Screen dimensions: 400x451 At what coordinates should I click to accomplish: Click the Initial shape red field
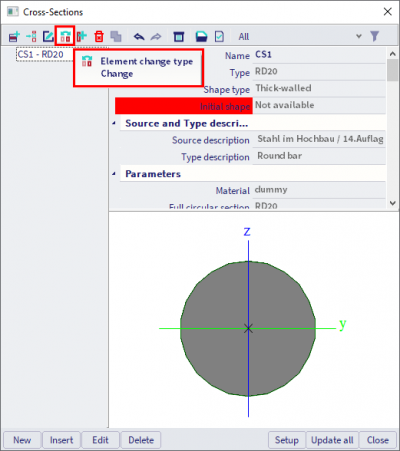184,106
